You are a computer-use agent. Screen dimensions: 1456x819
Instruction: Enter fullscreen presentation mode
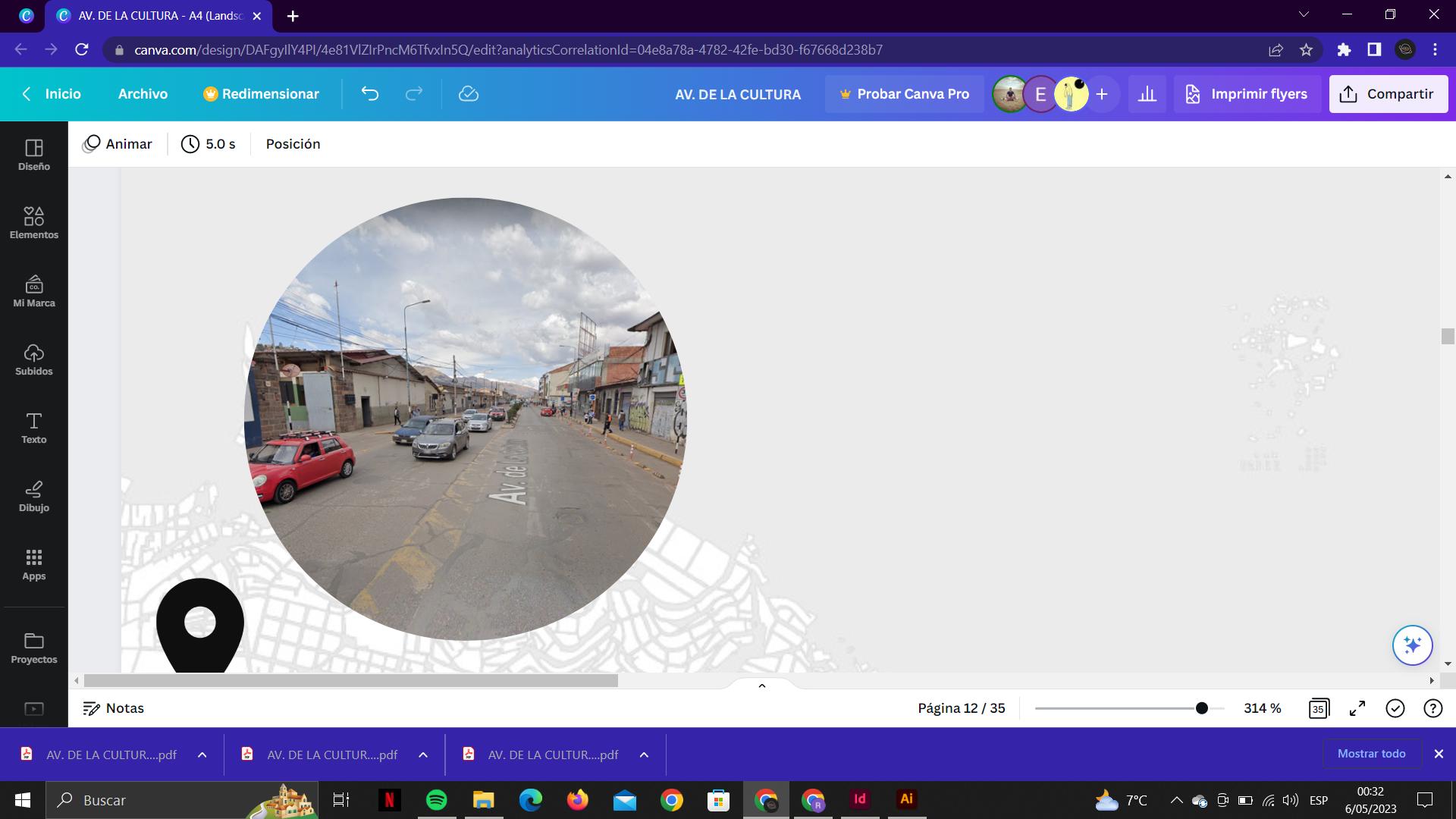pos(1357,708)
